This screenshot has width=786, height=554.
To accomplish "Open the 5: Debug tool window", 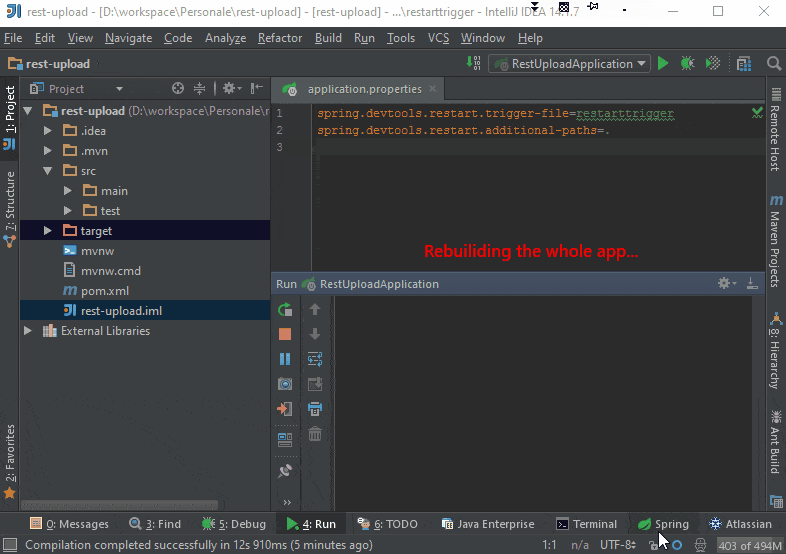I will click(x=234, y=524).
